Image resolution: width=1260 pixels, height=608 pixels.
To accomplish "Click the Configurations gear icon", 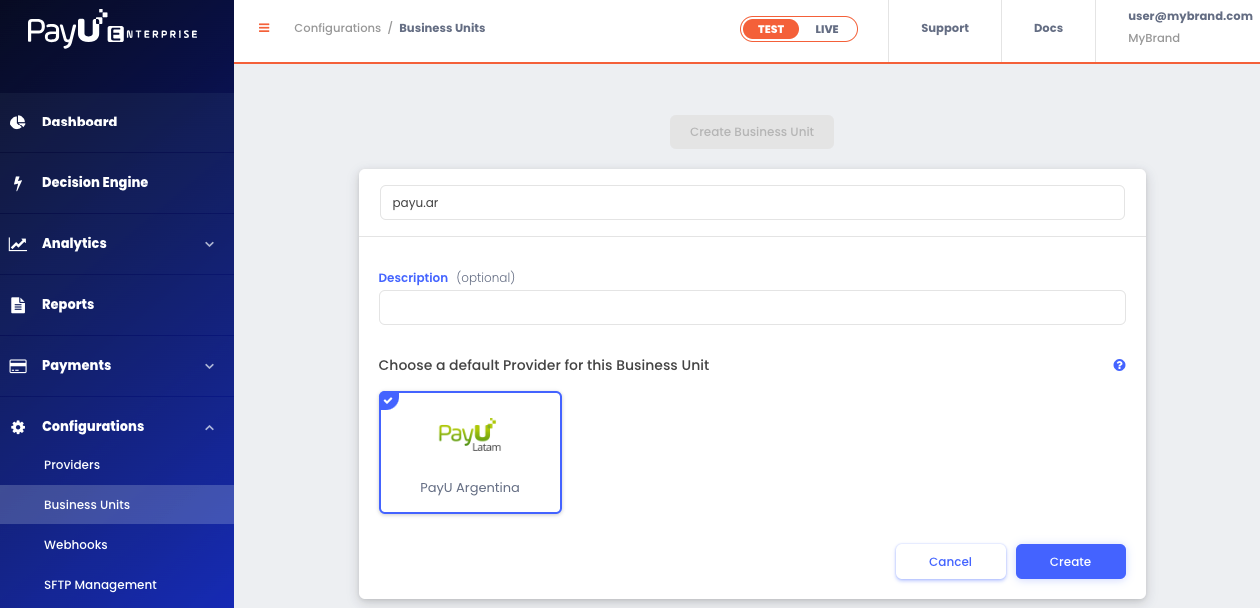I will (18, 427).
